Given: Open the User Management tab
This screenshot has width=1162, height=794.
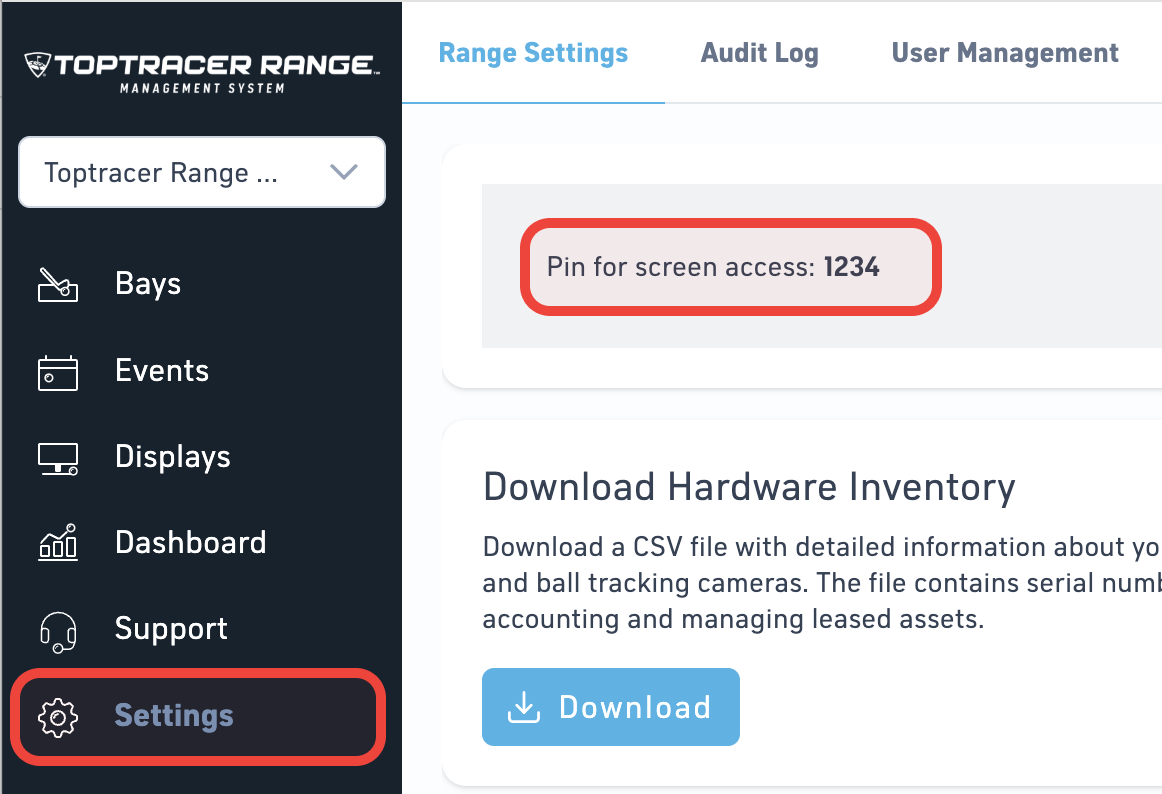Looking at the screenshot, I should pyautogui.click(x=1005, y=53).
